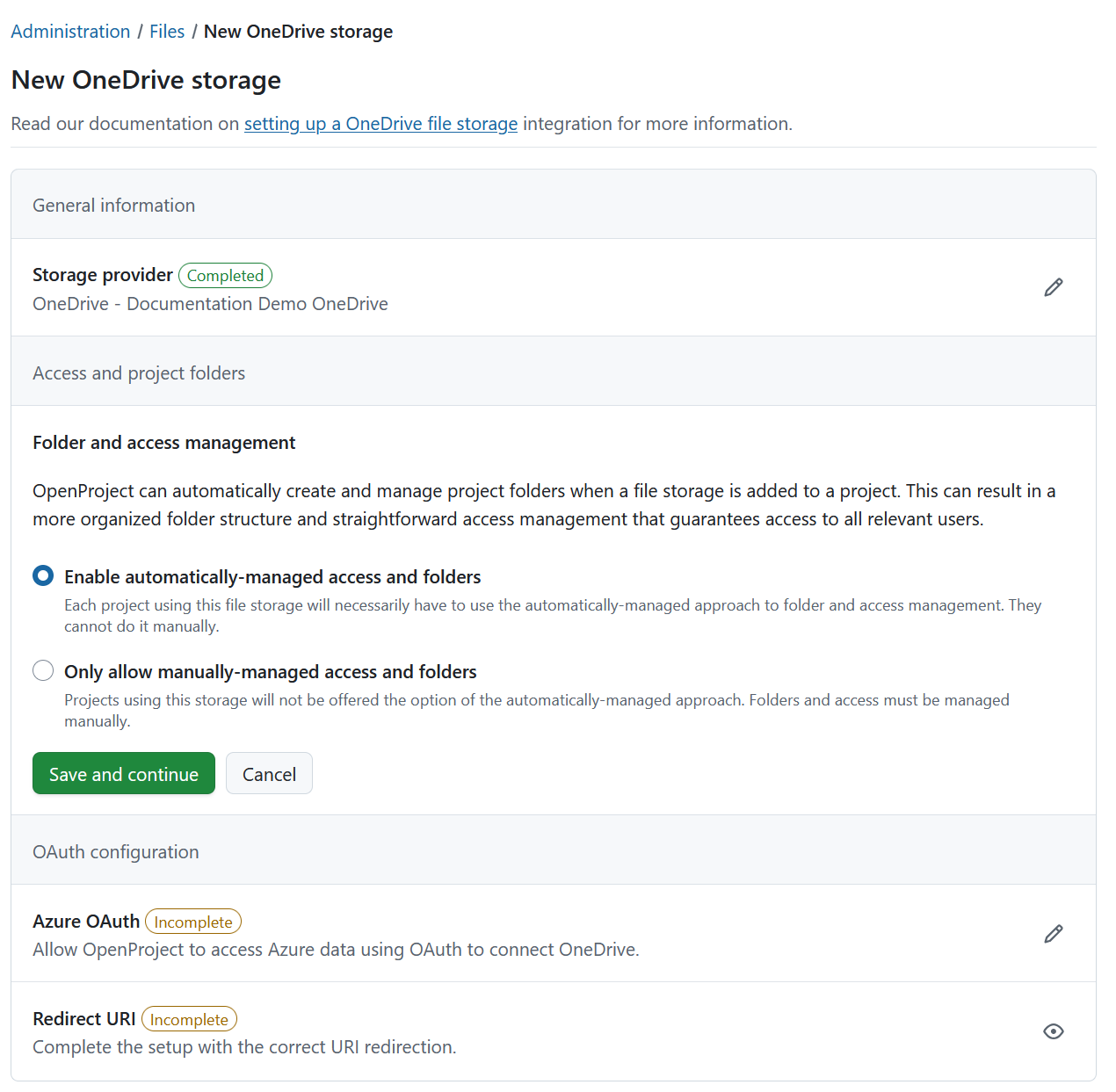
Task: Click the Completed badge beside Storage provider
Action: click(225, 275)
